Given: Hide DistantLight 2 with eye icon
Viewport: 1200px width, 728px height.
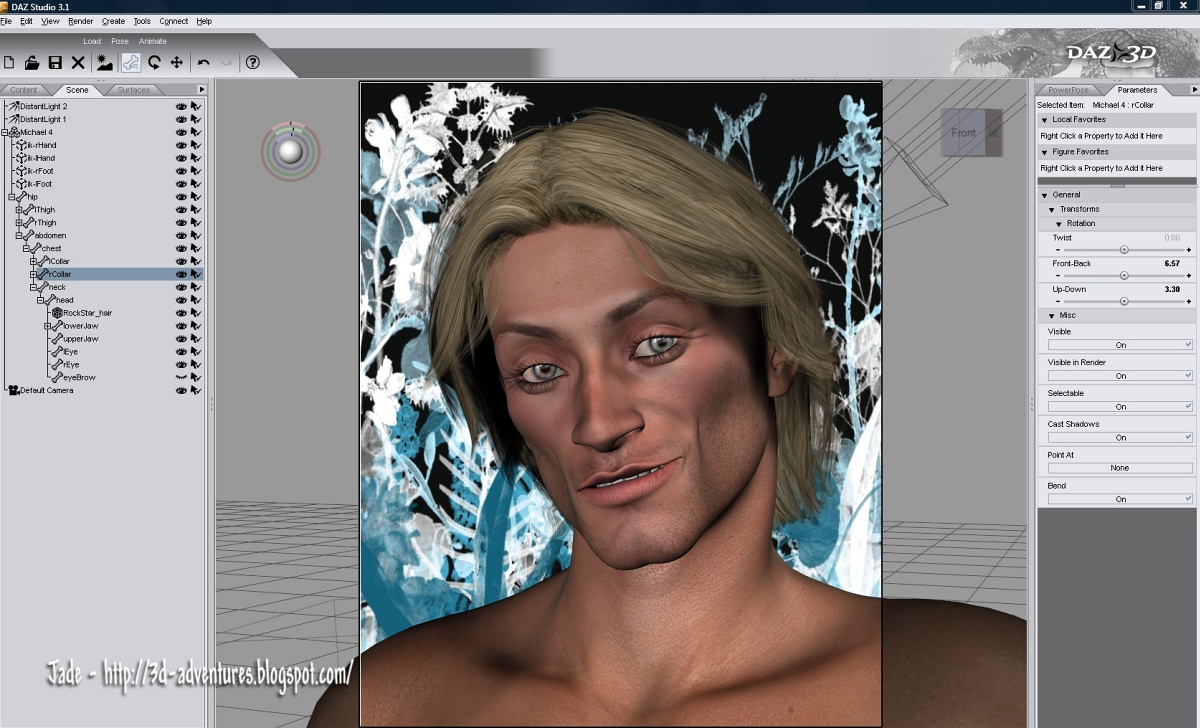Looking at the screenshot, I should 182,106.
